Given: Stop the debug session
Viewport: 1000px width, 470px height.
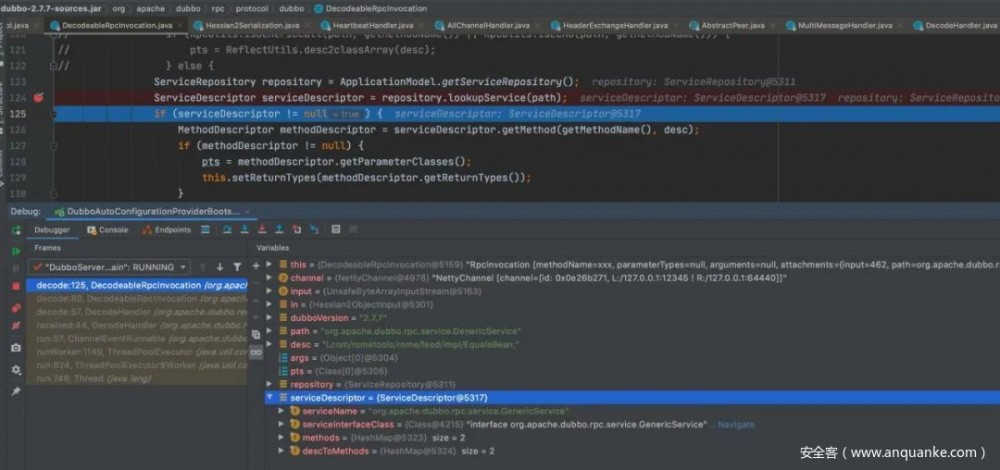Looking at the screenshot, I should coord(16,286).
